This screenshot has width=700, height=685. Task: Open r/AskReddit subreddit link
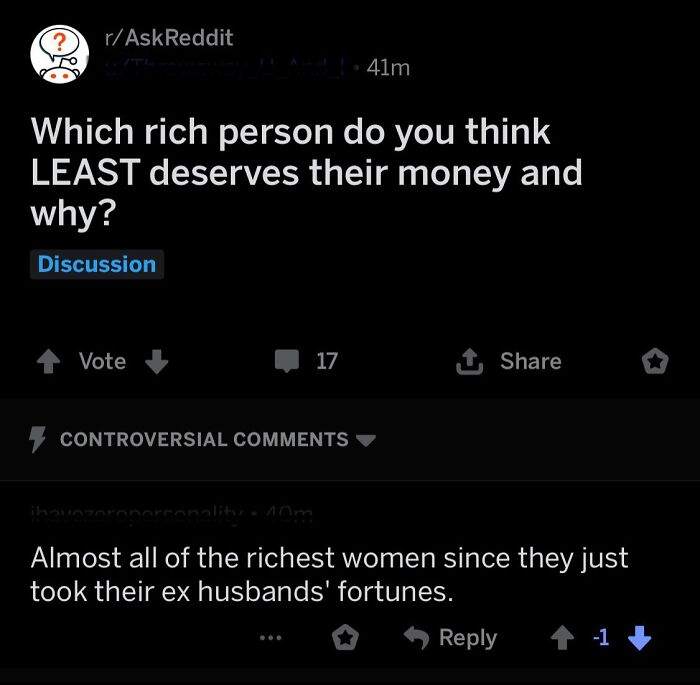169,38
